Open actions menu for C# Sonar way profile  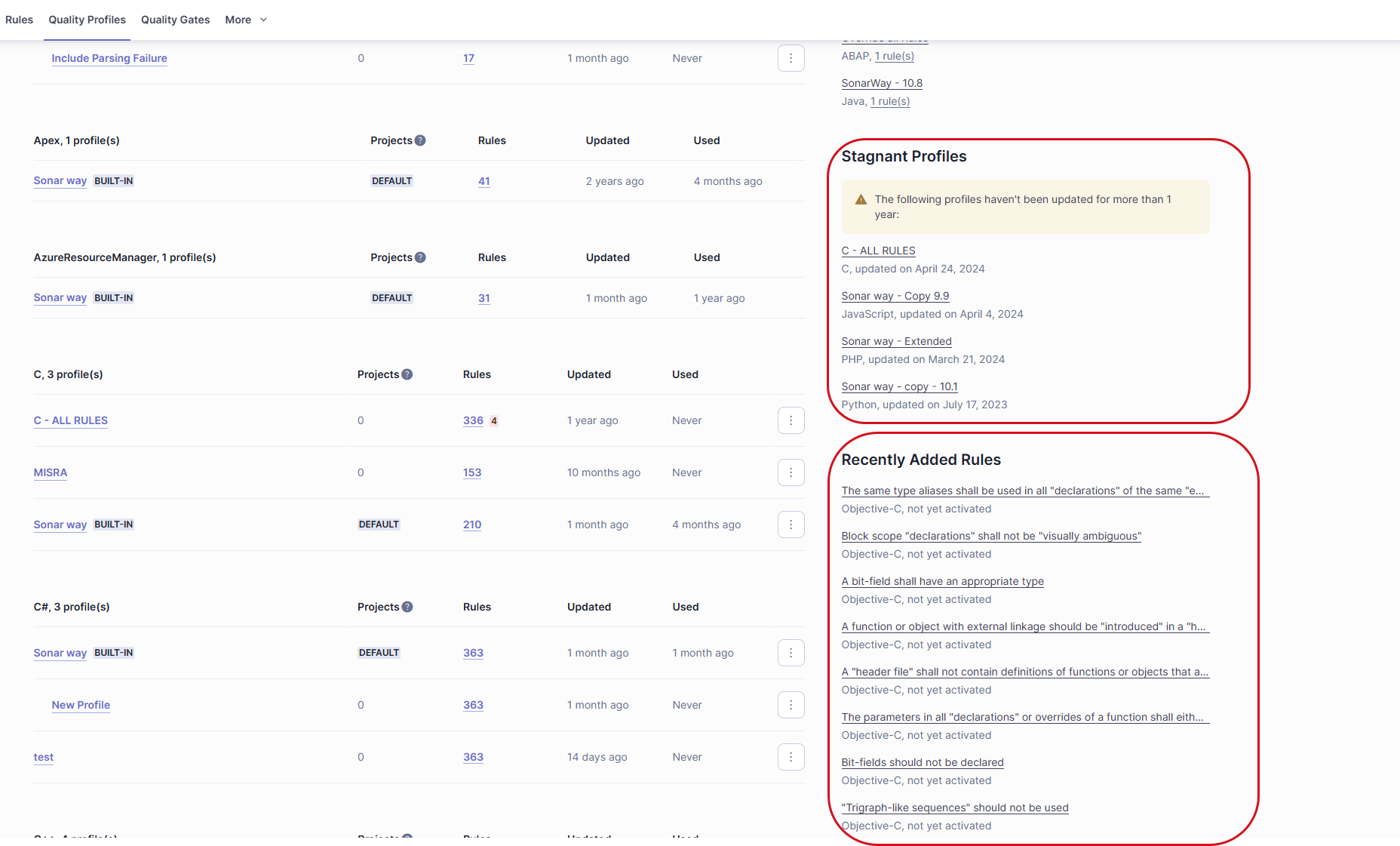[x=791, y=653]
